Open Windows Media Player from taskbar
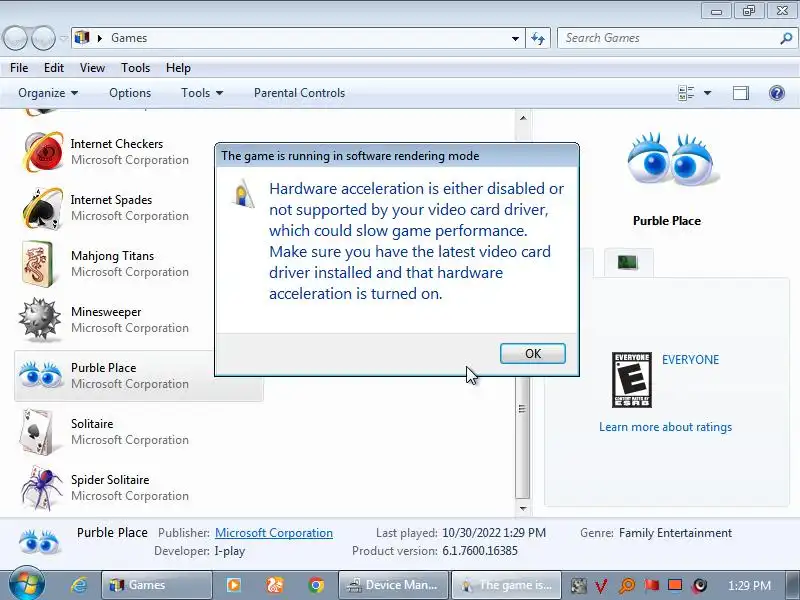 [234, 585]
